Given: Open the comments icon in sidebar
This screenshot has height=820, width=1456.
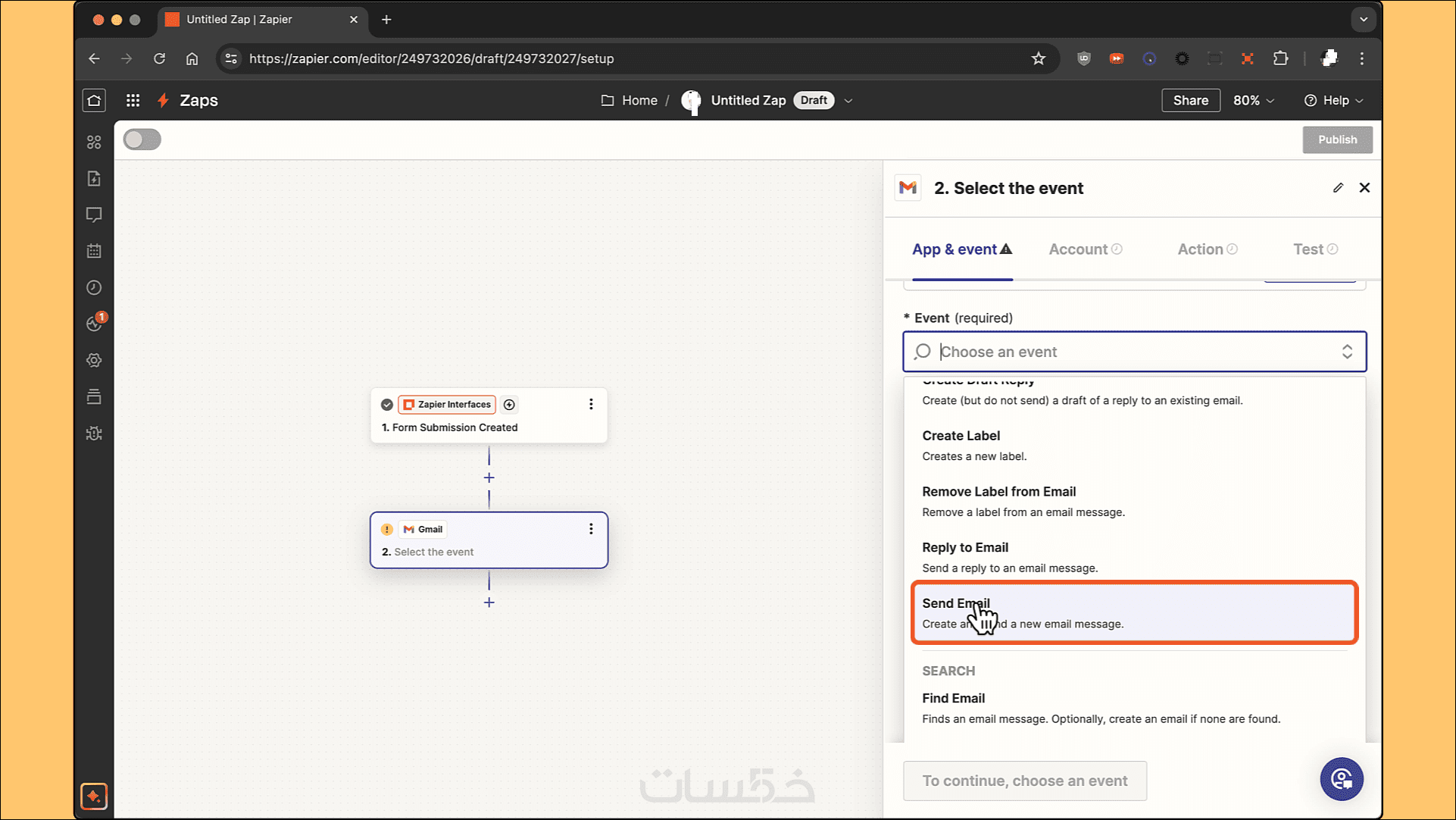Looking at the screenshot, I should click(x=94, y=215).
